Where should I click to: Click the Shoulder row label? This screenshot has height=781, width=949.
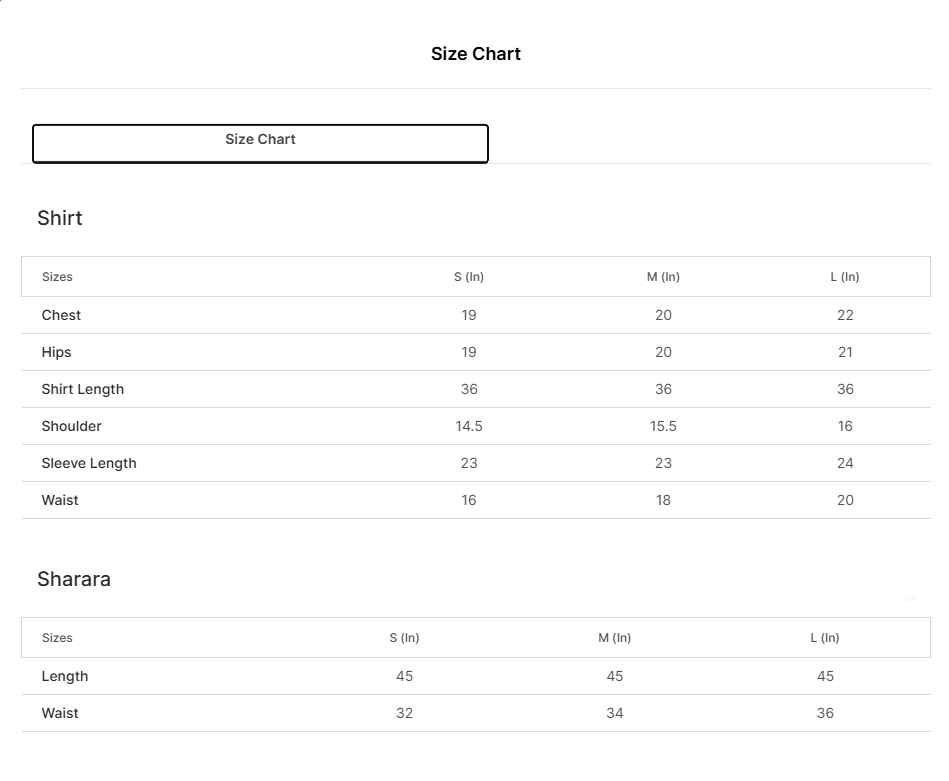(x=72, y=426)
